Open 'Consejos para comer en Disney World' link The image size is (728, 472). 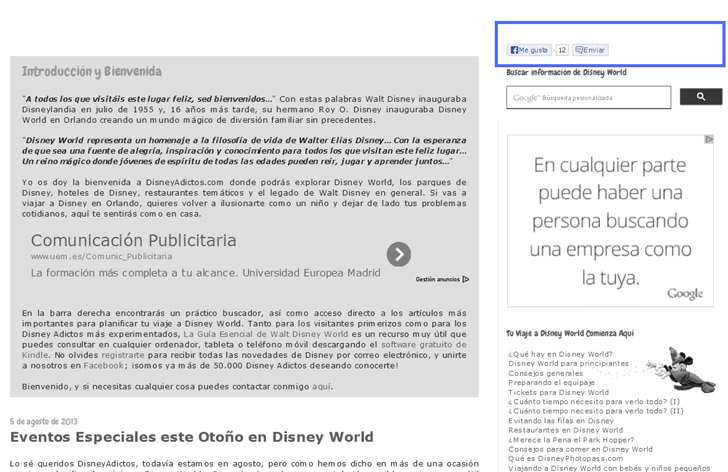click(580, 449)
